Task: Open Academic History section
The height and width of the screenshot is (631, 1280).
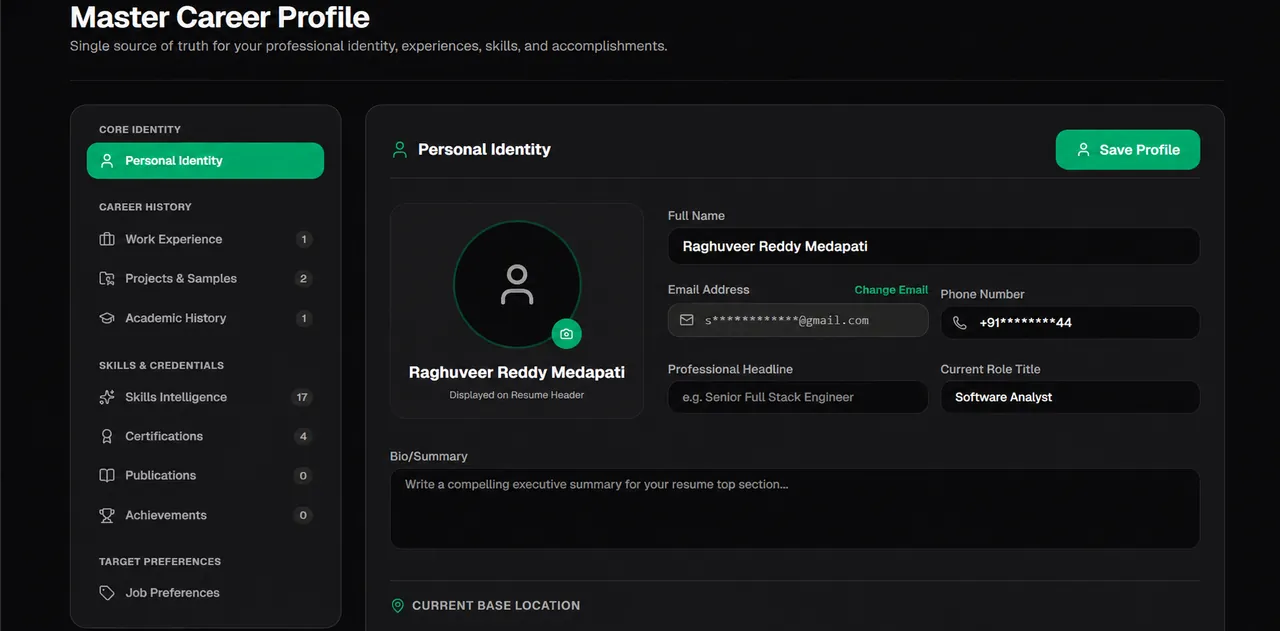Action: pos(205,318)
